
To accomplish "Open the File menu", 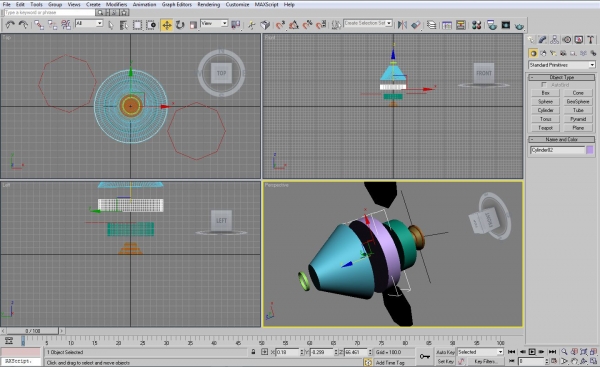I will click(x=7, y=5).
